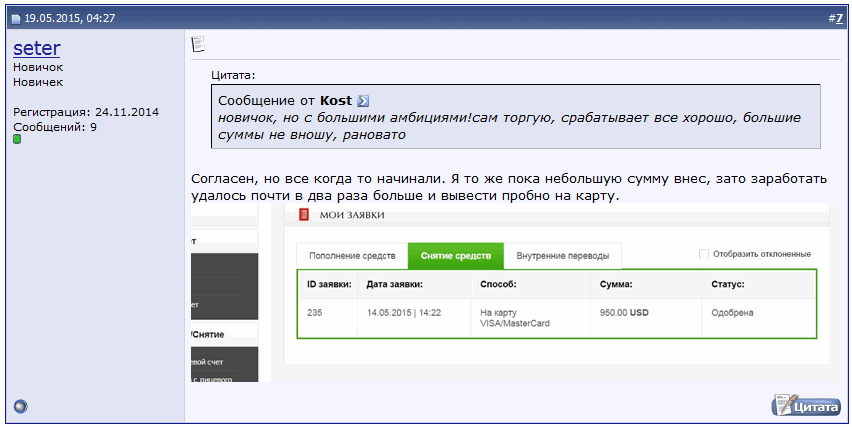Screen dimensions: 852x427
Task: Open post number #7 permalink
Action: [x=839, y=18]
